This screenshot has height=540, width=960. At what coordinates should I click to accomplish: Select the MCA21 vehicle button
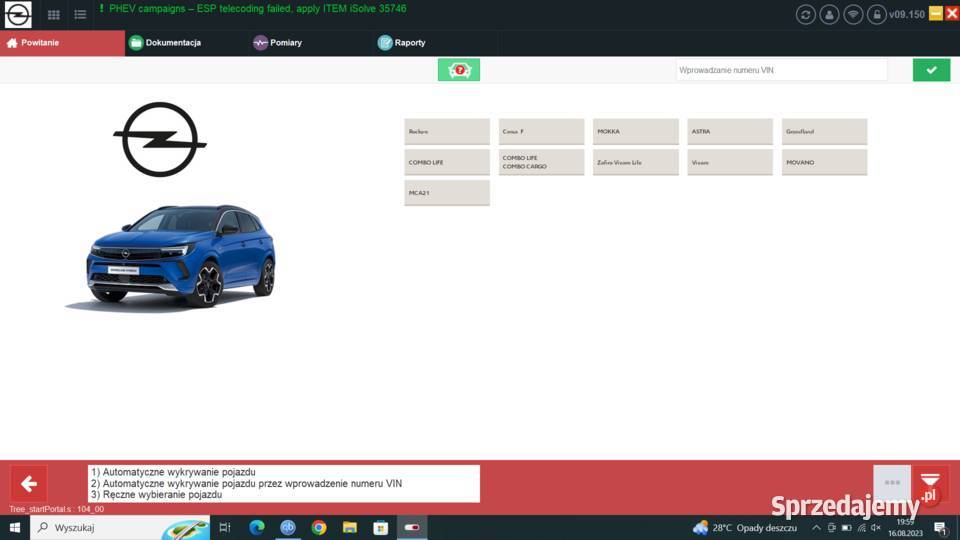click(447, 193)
